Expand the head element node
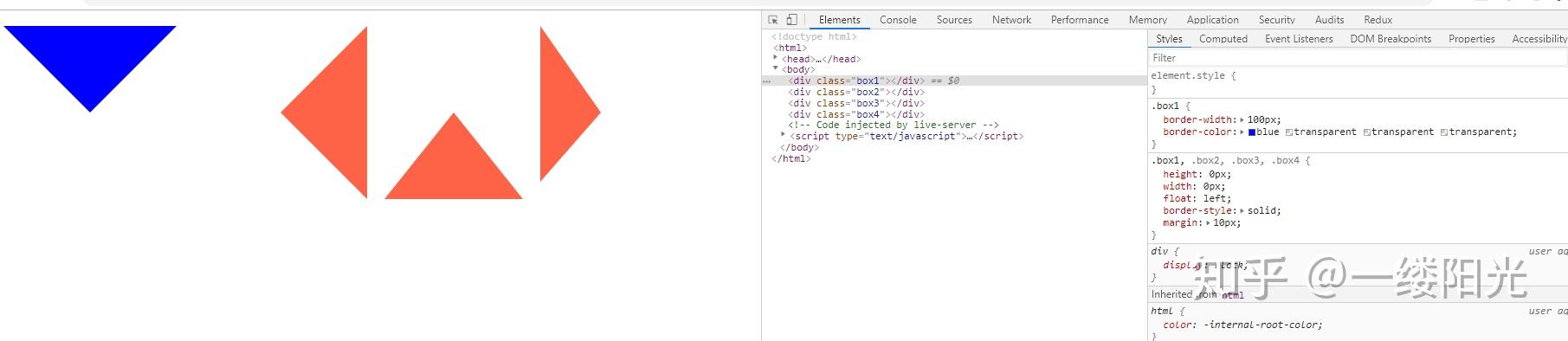 tap(775, 57)
